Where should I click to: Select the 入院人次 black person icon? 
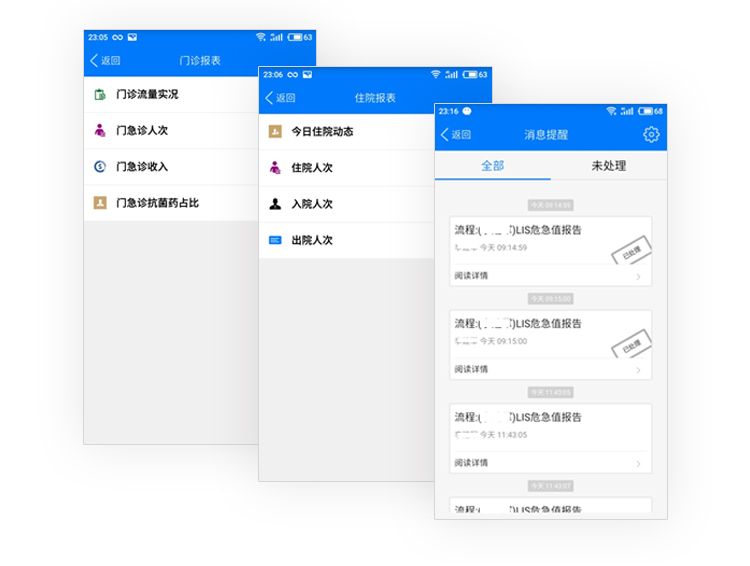275,204
